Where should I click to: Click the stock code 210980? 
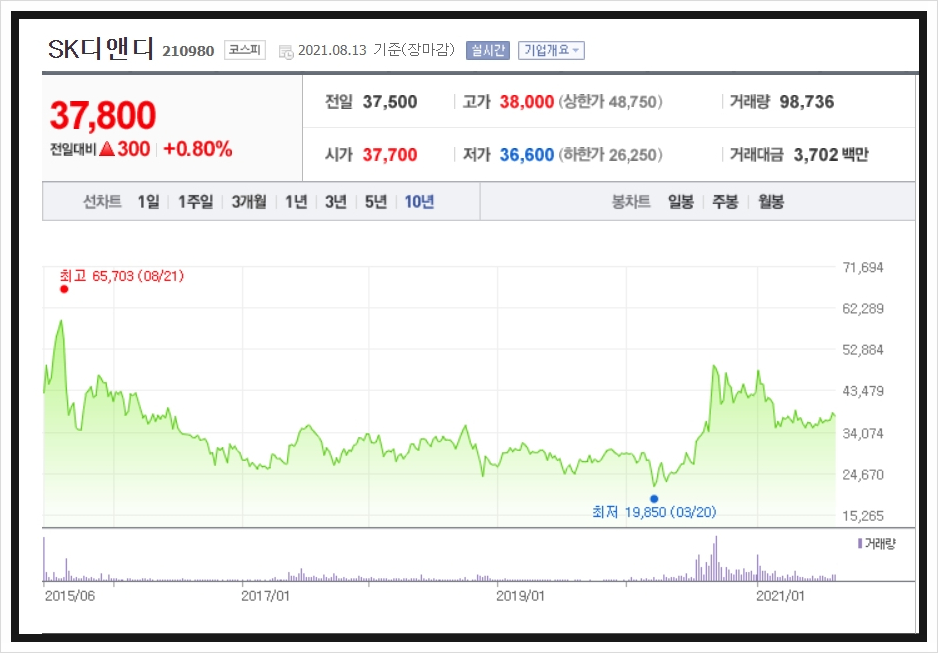pyautogui.click(x=188, y=51)
